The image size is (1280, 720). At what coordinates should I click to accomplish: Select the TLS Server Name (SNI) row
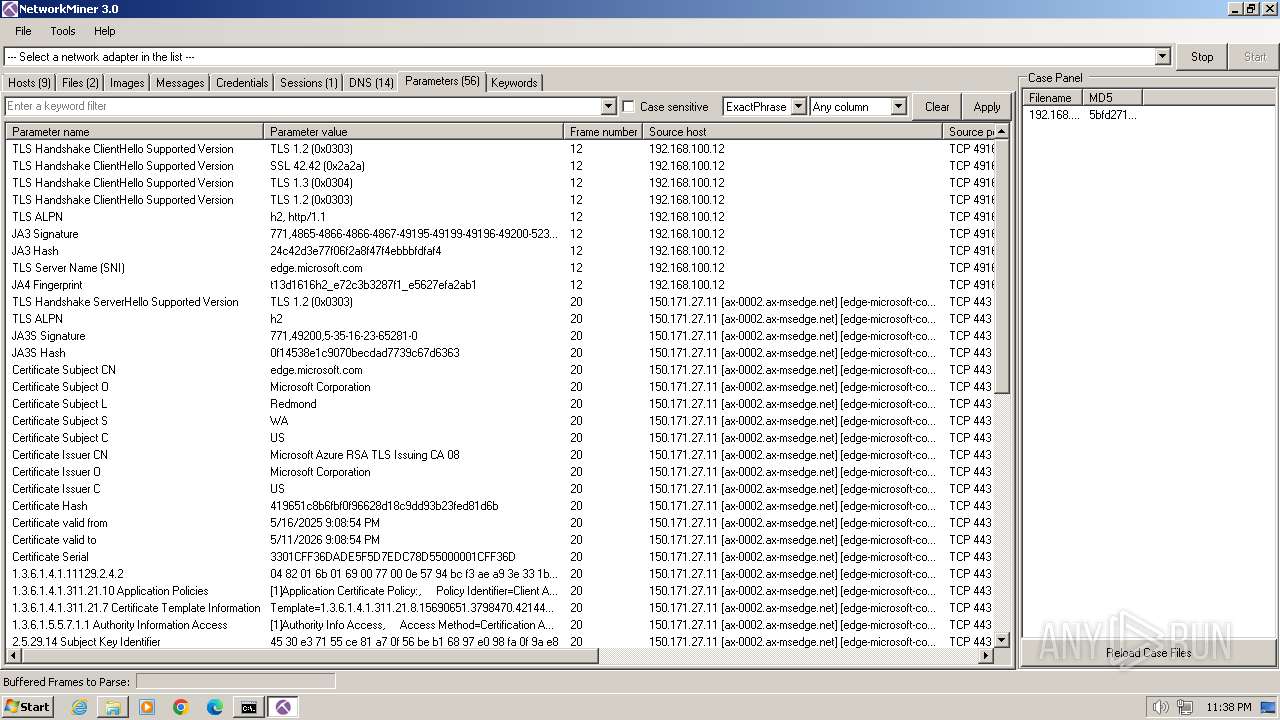(x=500, y=268)
